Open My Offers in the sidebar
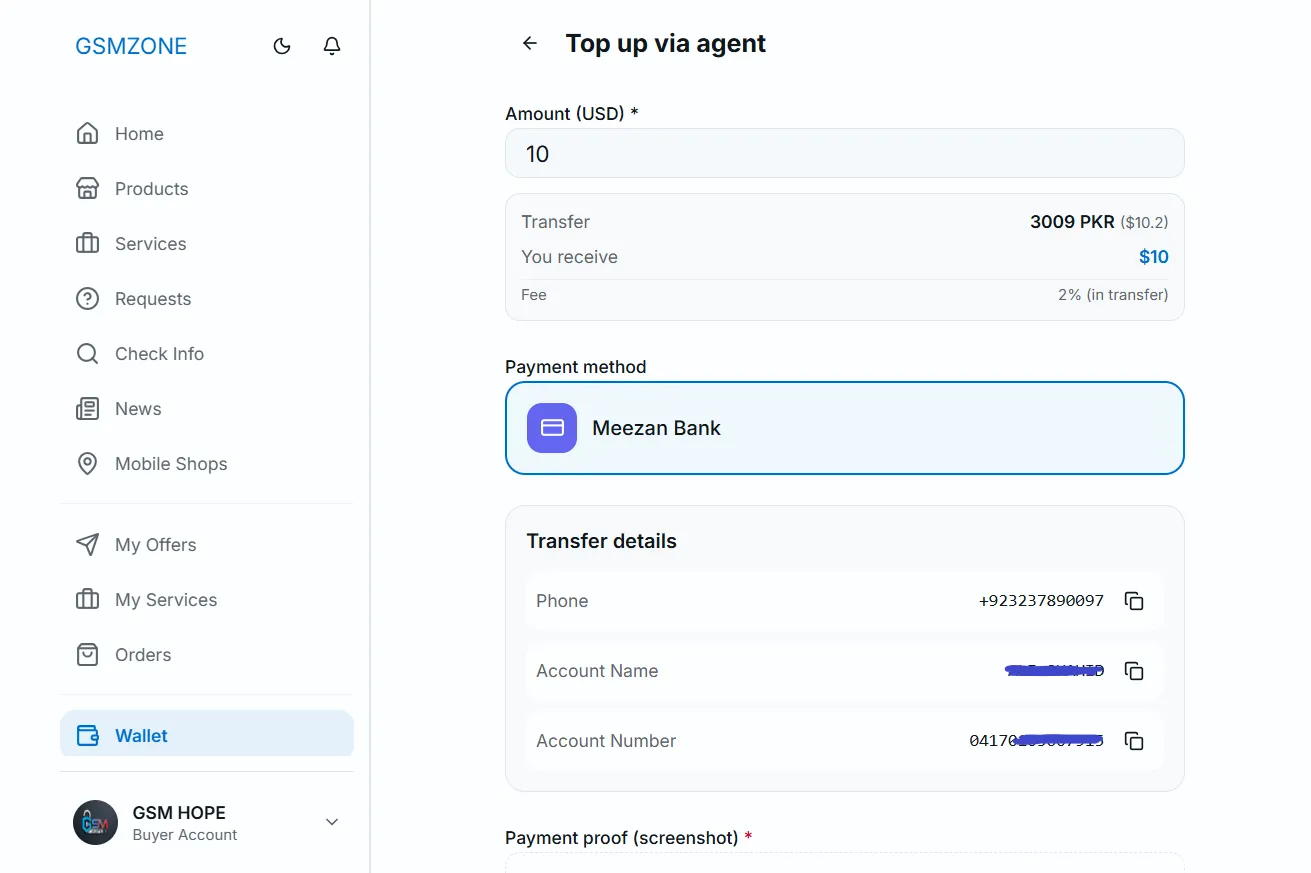Image resolution: width=1311 pixels, height=873 pixels. [x=155, y=545]
